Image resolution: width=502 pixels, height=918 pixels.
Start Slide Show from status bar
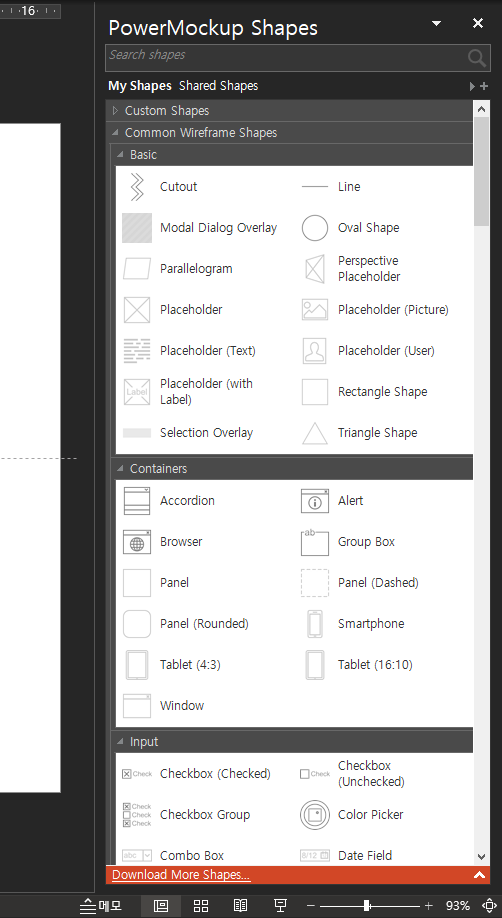pos(281,906)
